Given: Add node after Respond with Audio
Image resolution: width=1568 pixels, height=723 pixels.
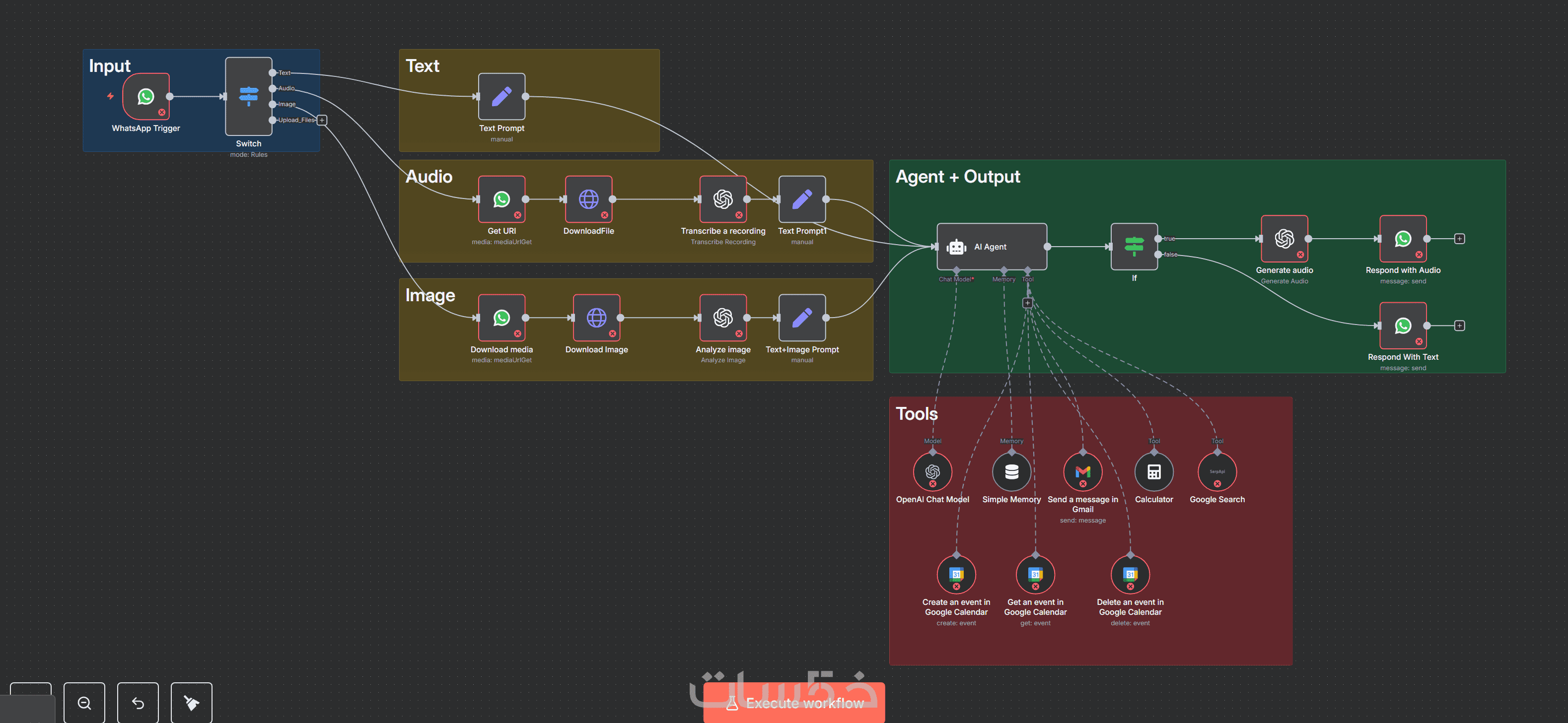Looking at the screenshot, I should [1459, 239].
